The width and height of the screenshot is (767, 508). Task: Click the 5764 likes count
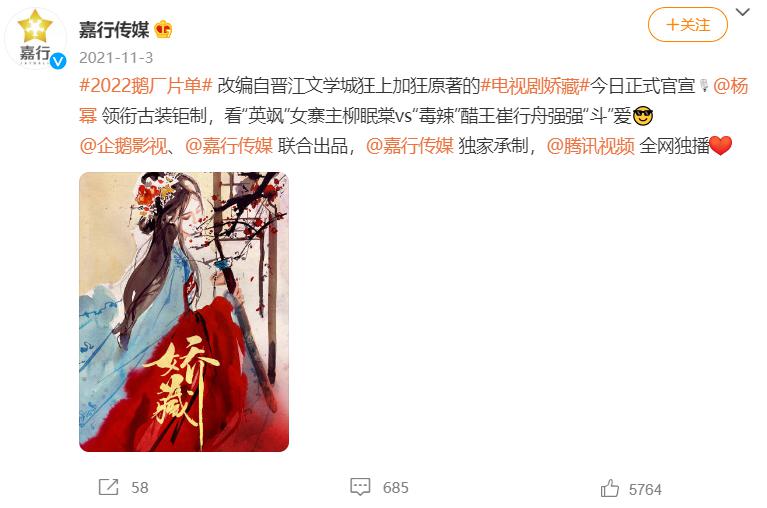coord(645,489)
